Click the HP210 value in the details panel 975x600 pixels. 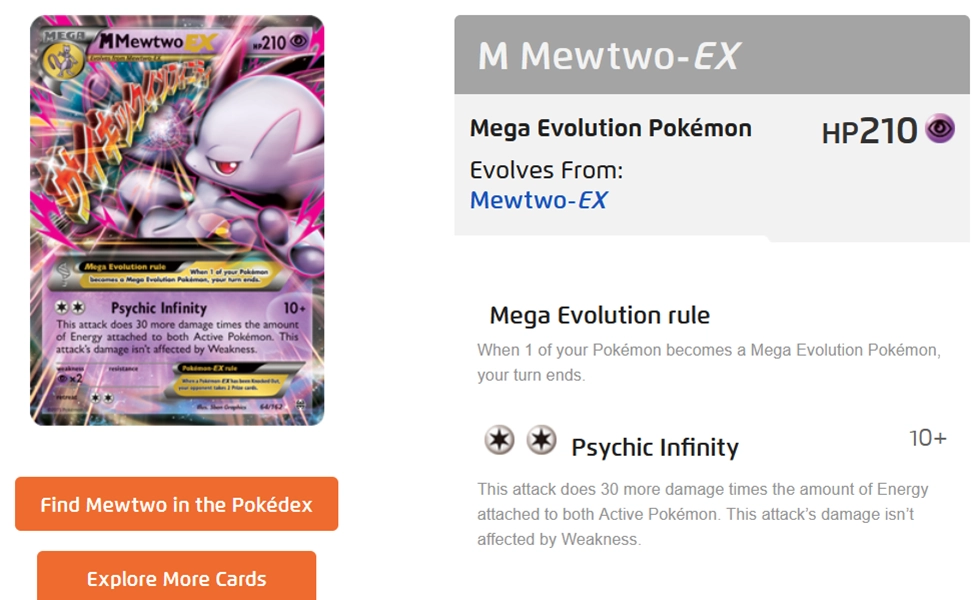[869, 131]
